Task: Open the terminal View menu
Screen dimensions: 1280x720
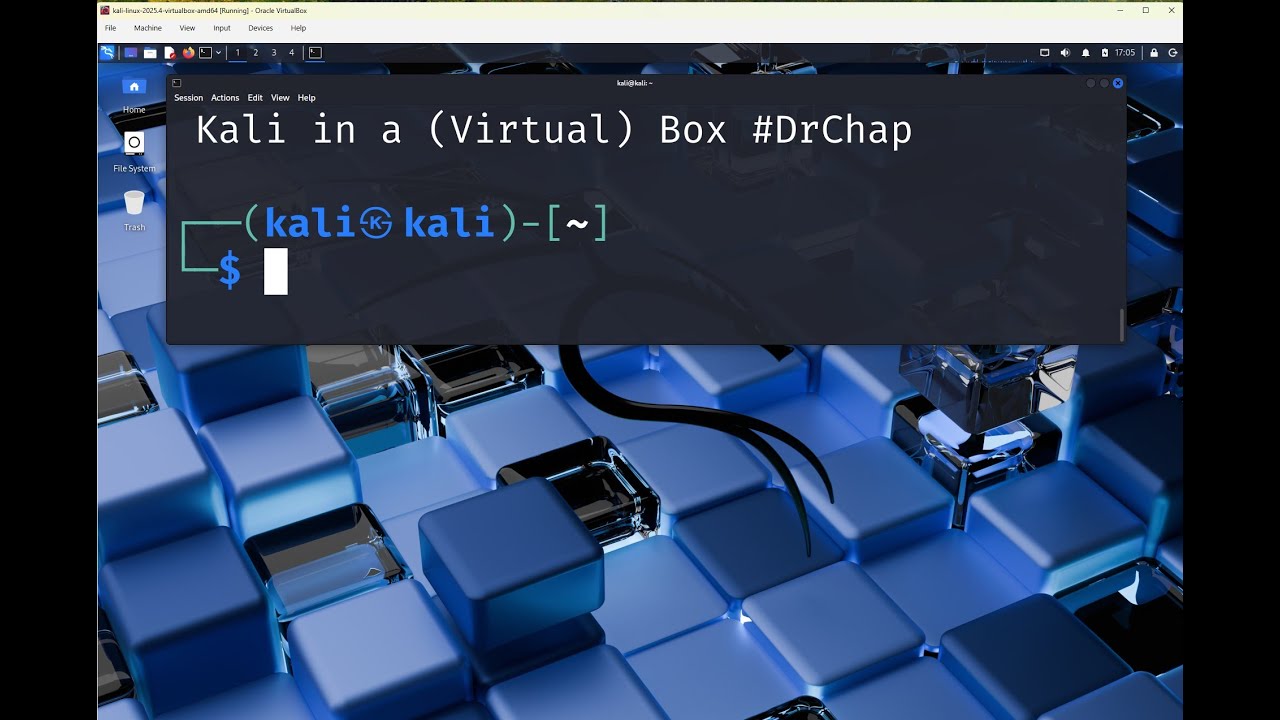Action: pos(280,98)
